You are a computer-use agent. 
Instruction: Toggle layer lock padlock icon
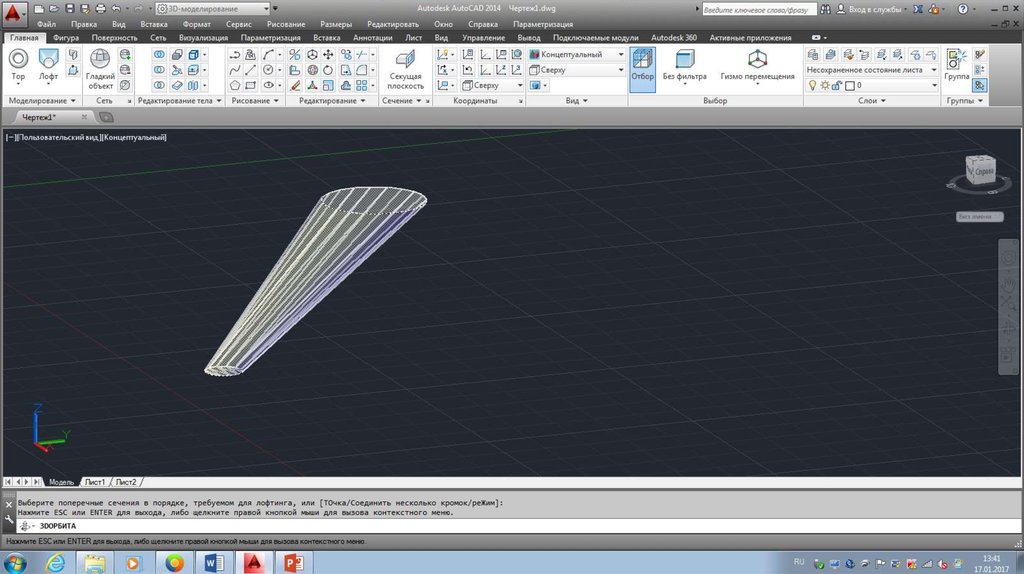836,86
